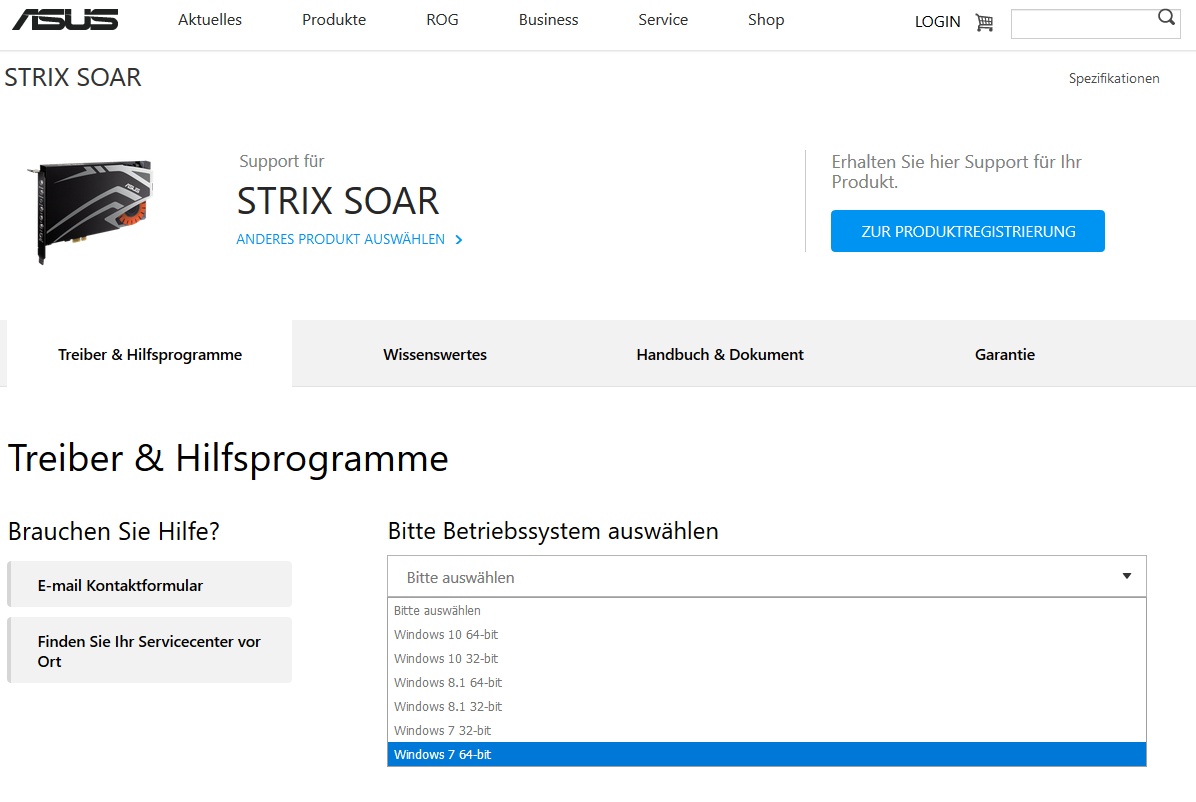Click the ASUS logo
The image size is (1196, 802).
pos(66,20)
